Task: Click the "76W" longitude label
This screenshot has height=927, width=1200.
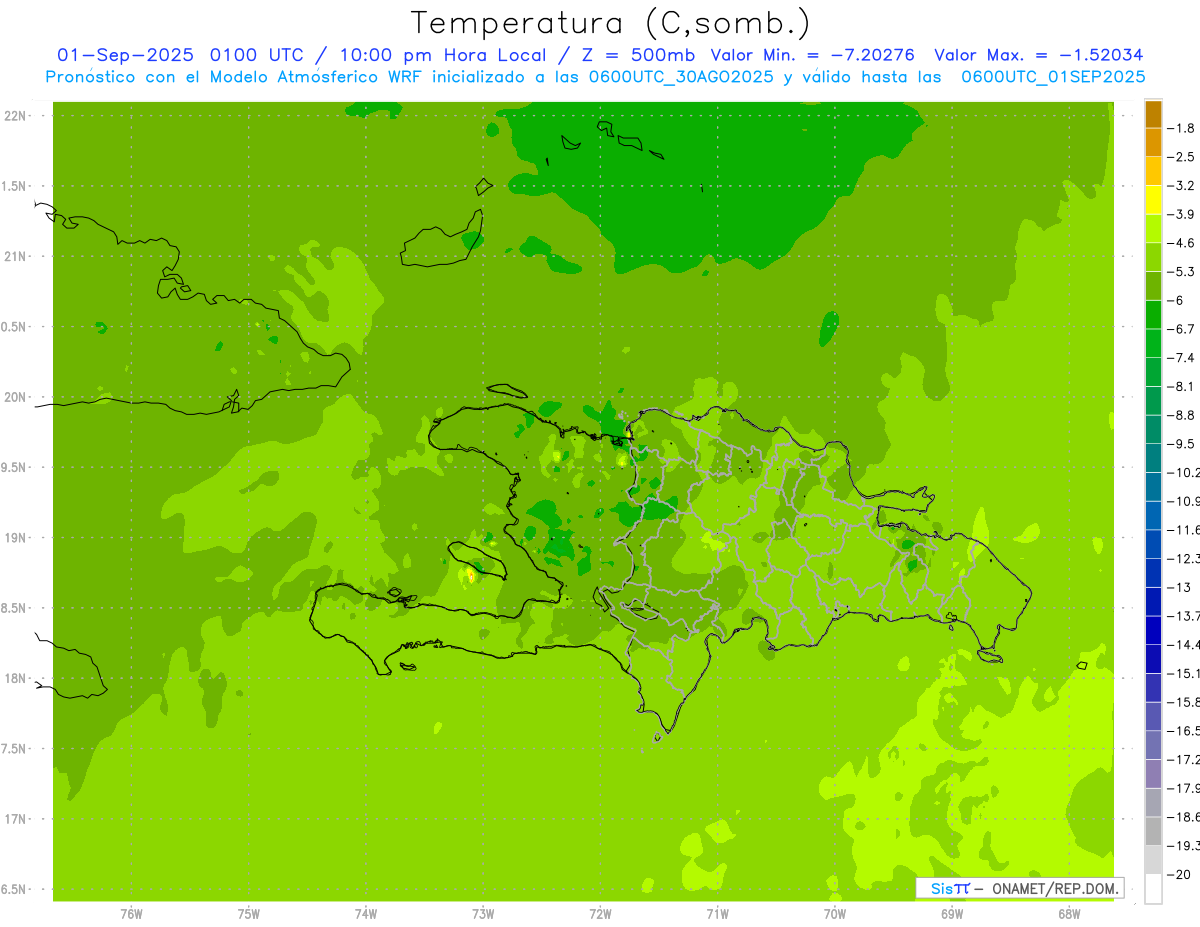Action: pos(131,914)
